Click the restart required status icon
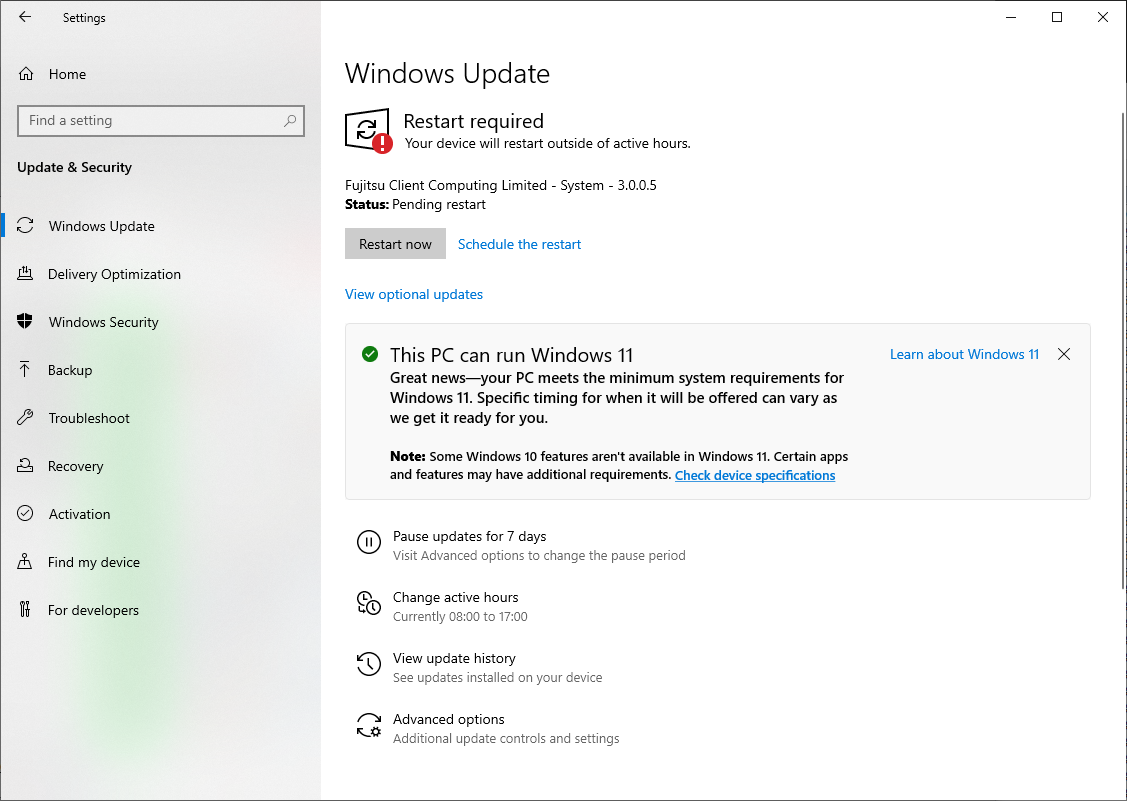This screenshot has width=1127, height=801. click(368, 131)
